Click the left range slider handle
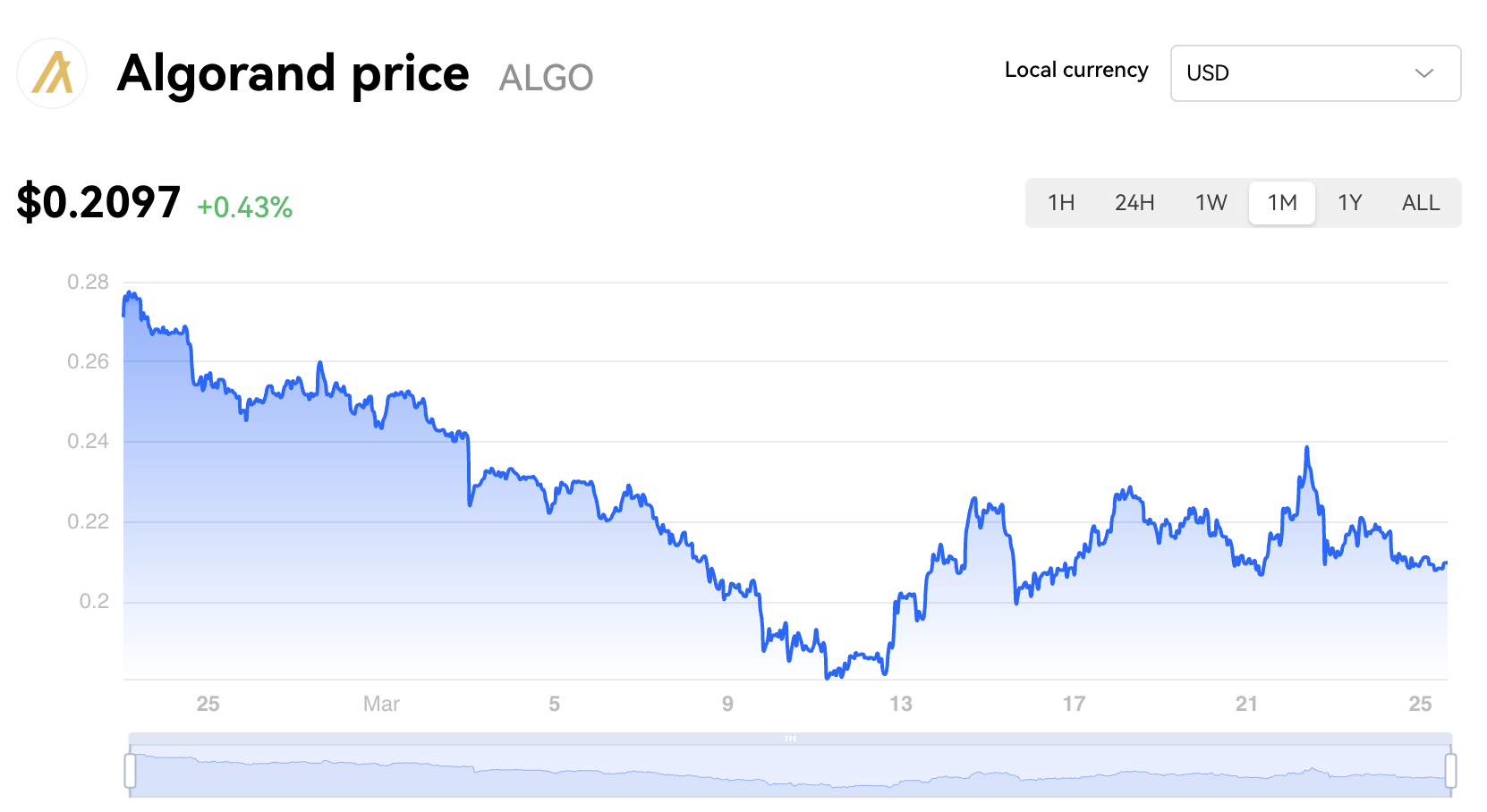This screenshot has height=812, width=1487. [131, 771]
